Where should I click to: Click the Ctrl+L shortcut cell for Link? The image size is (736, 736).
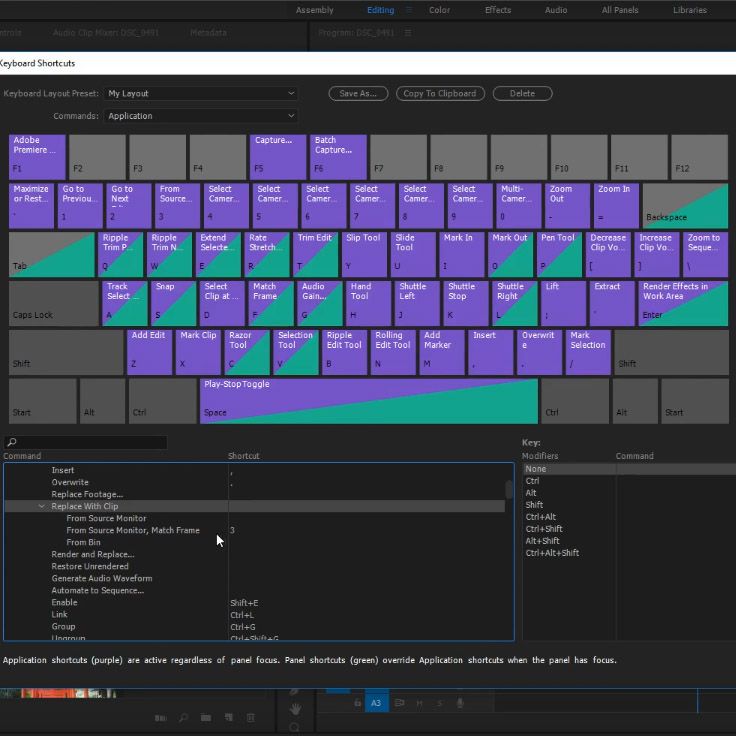(242, 615)
